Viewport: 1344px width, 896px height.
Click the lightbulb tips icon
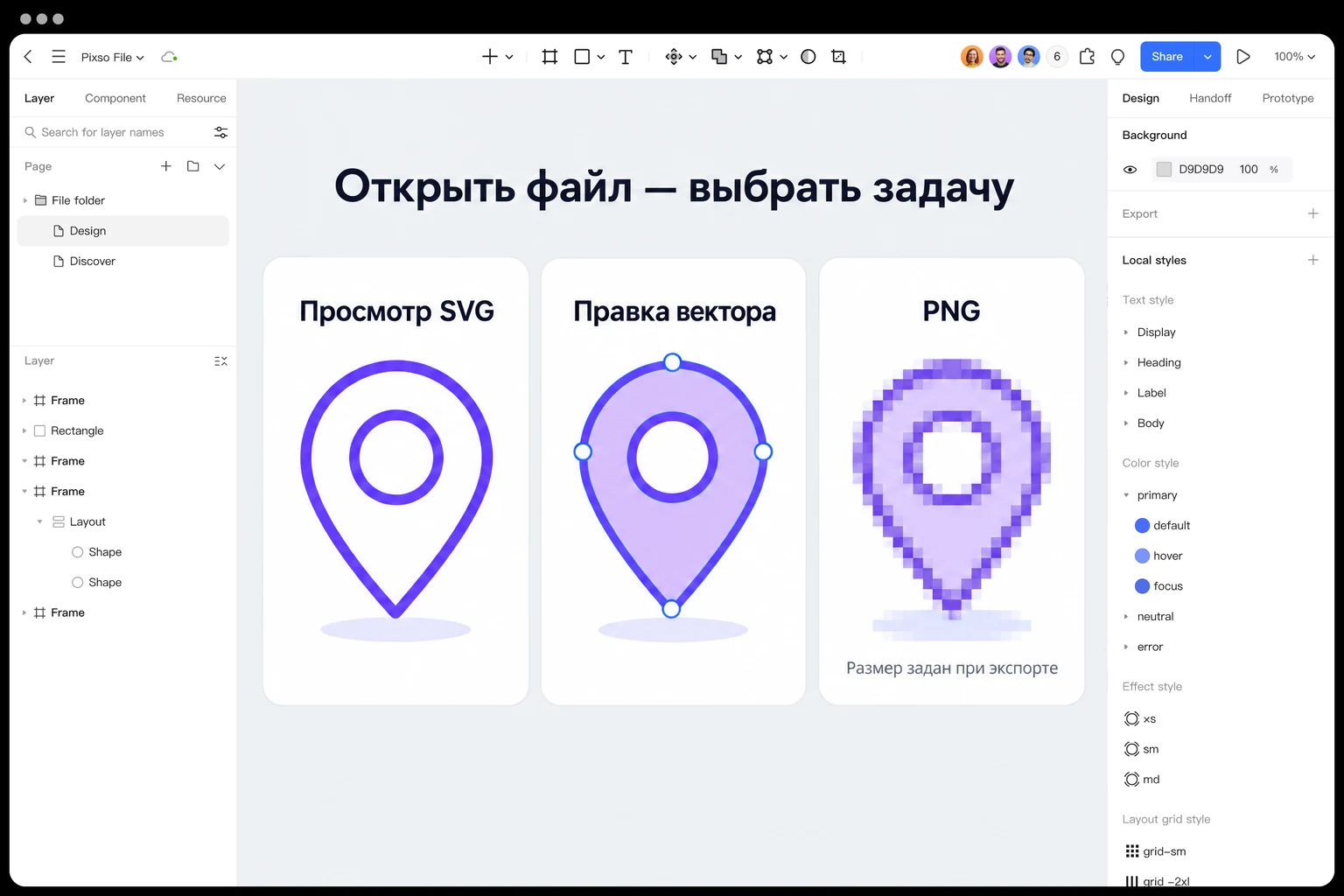(1117, 57)
